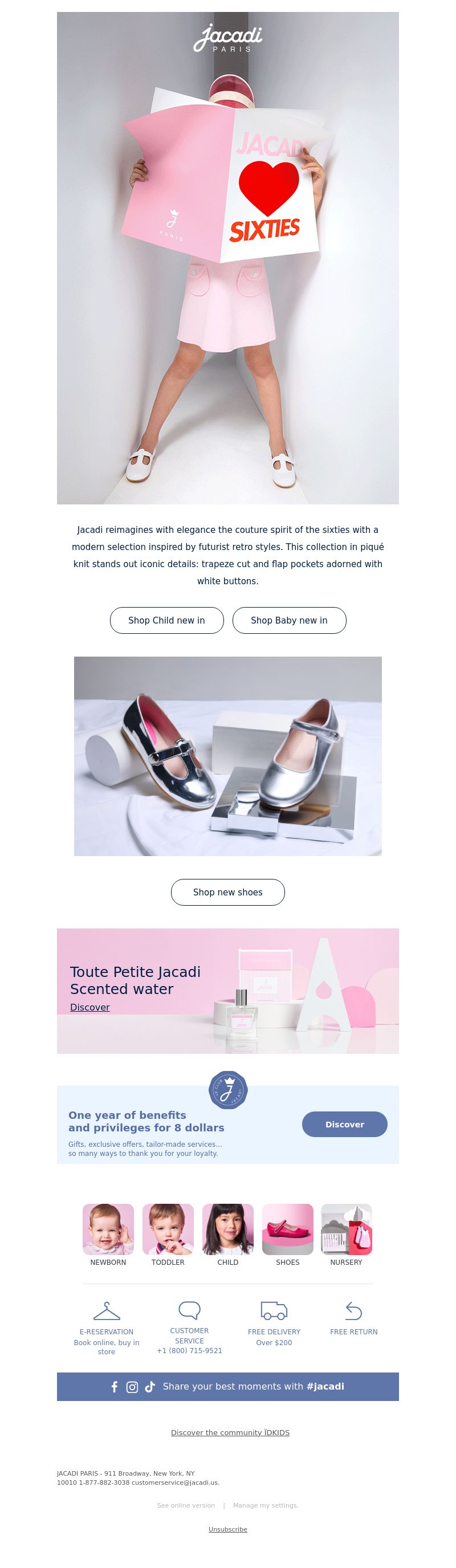Click the Free Return arrow icon
Image resolution: width=456 pixels, height=1568 pixels.
354,1310
